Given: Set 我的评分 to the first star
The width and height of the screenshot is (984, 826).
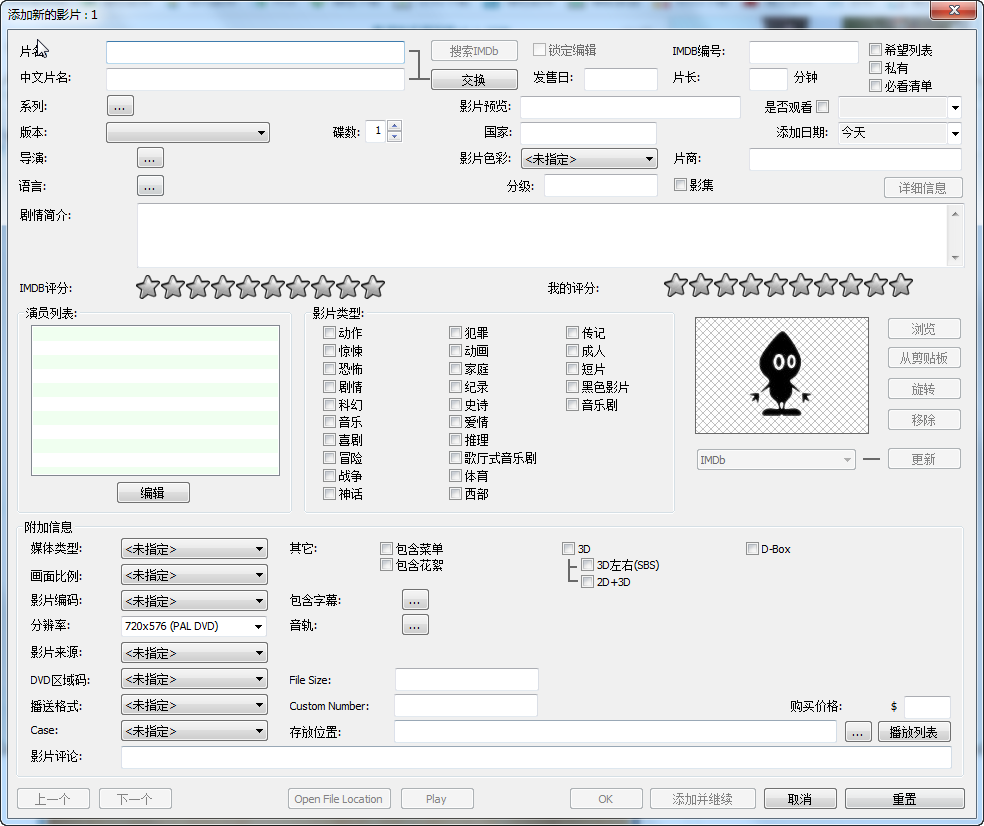Looking at the screenshot, I should click(x=676, y=285).
